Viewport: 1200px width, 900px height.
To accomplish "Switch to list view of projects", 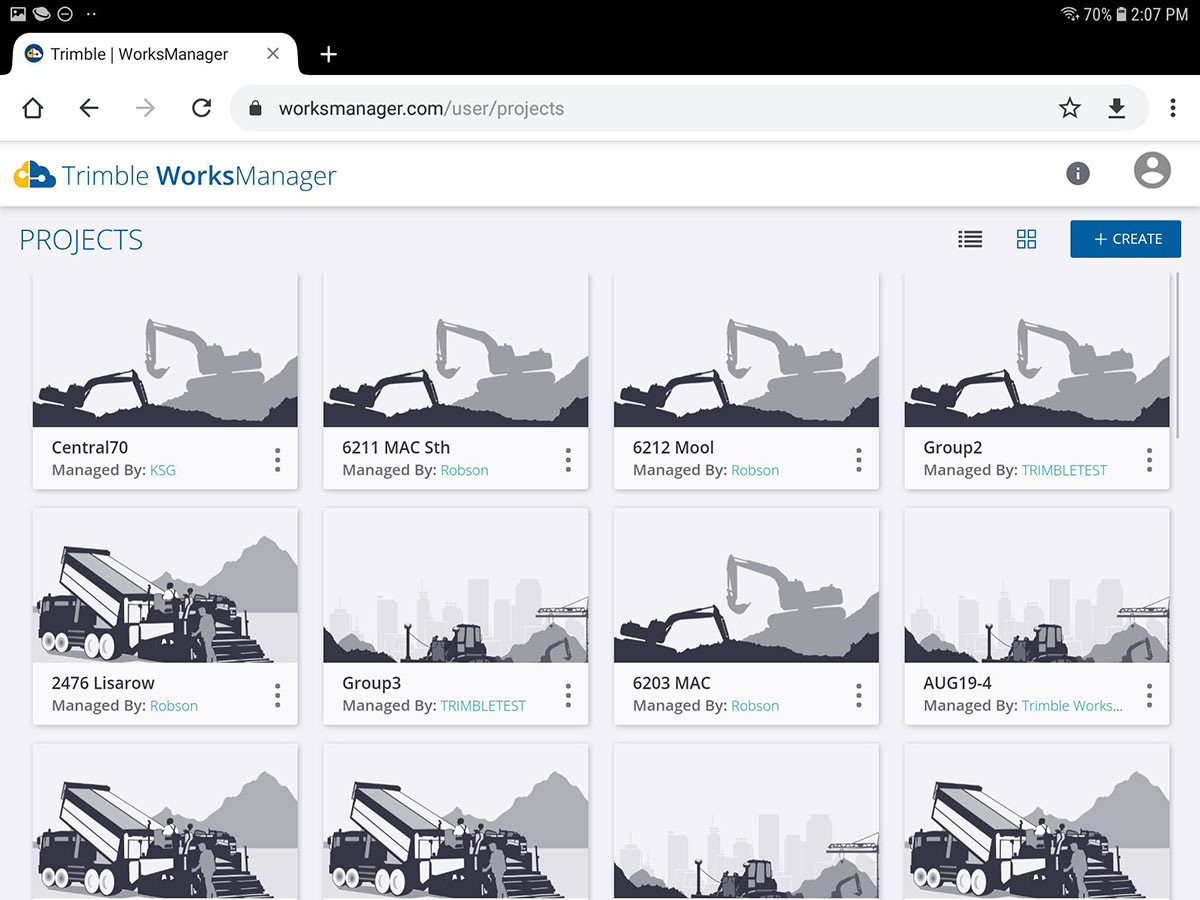I will pyautogui.click(x=970, y=239).
